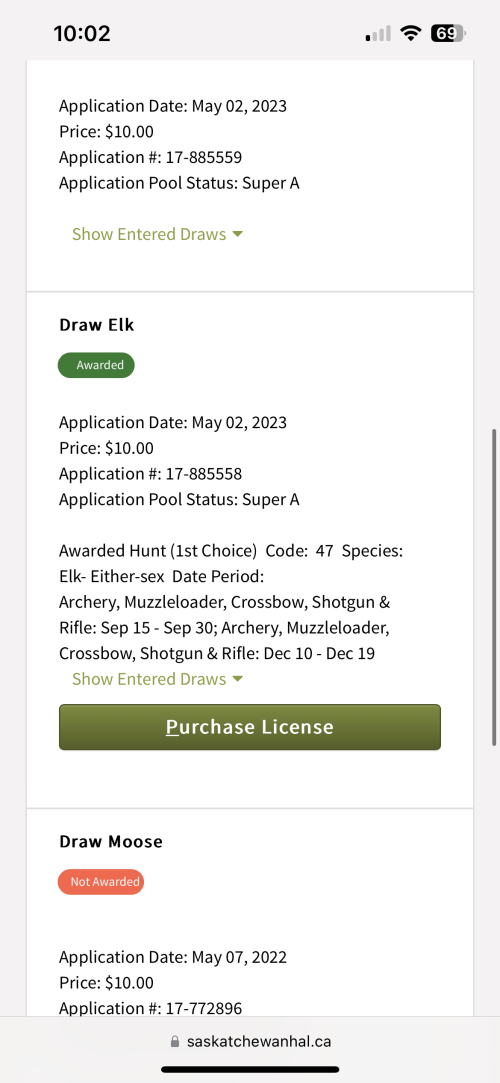Viewport: 500px width, 1083px height.
Task: Tap Application # 17-885559 text
Action: 151,157
